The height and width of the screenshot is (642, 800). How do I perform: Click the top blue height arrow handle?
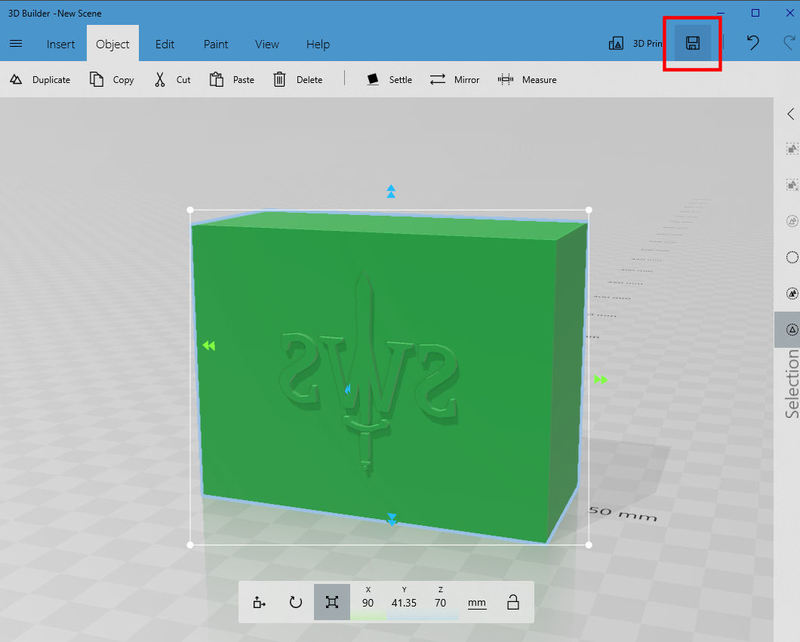click(391, 190)
